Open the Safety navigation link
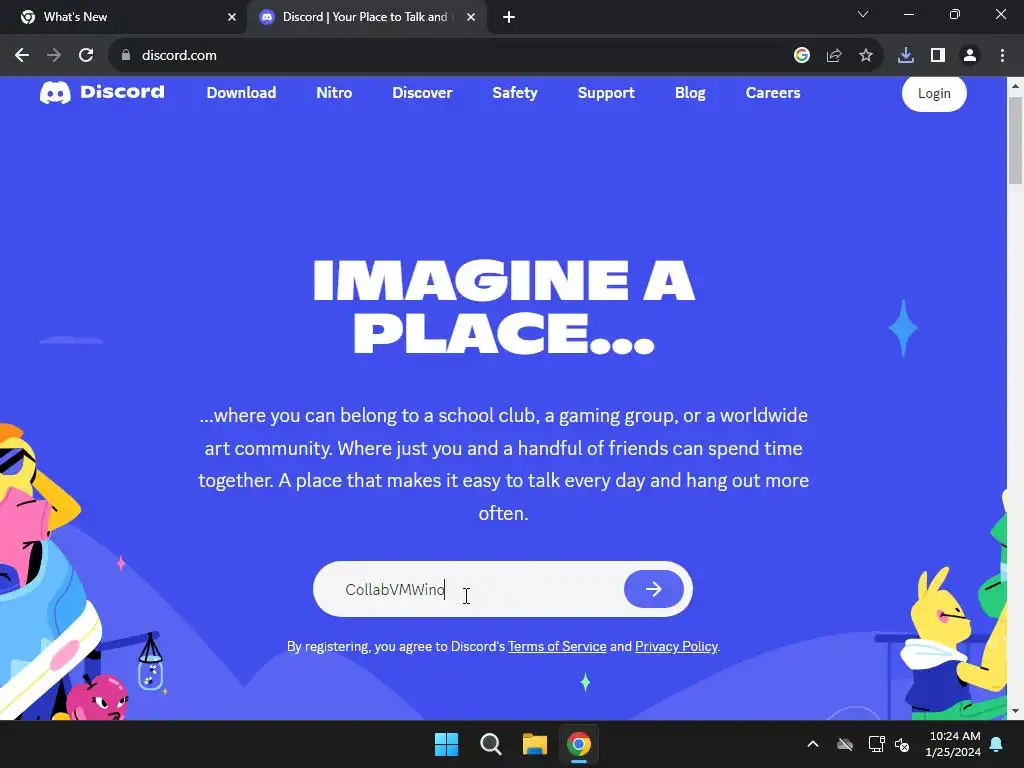 pos(515,93)
